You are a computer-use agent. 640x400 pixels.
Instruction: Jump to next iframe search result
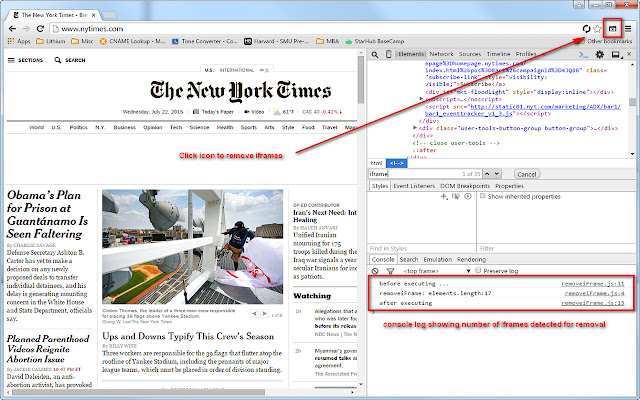[x=497, y=174]
